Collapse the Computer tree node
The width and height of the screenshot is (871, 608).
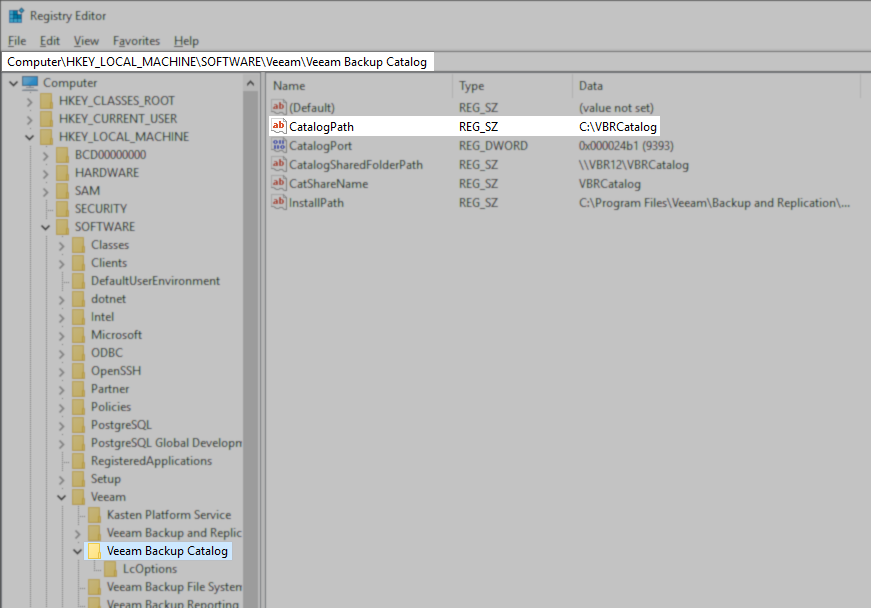pyautogui.click(x=13, y=83)
